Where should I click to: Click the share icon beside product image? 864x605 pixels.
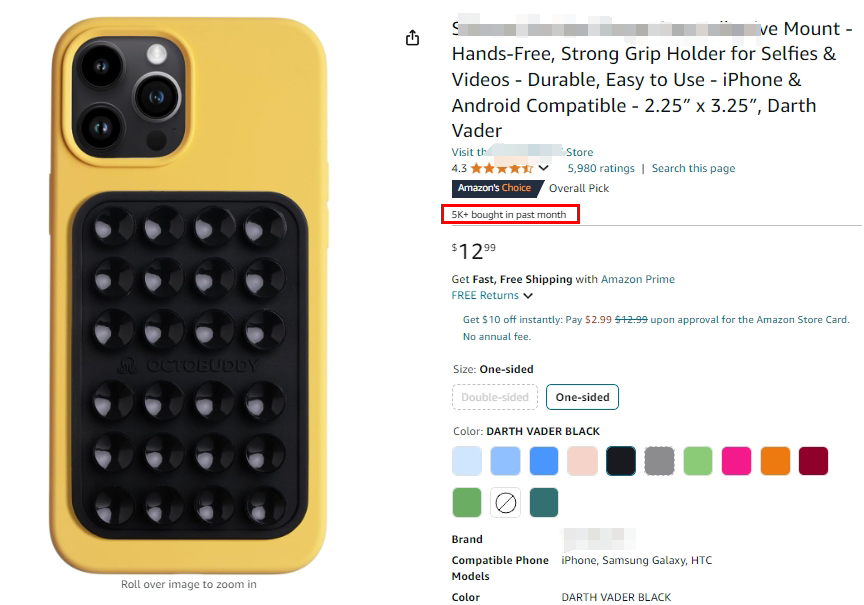coord(412,38)
